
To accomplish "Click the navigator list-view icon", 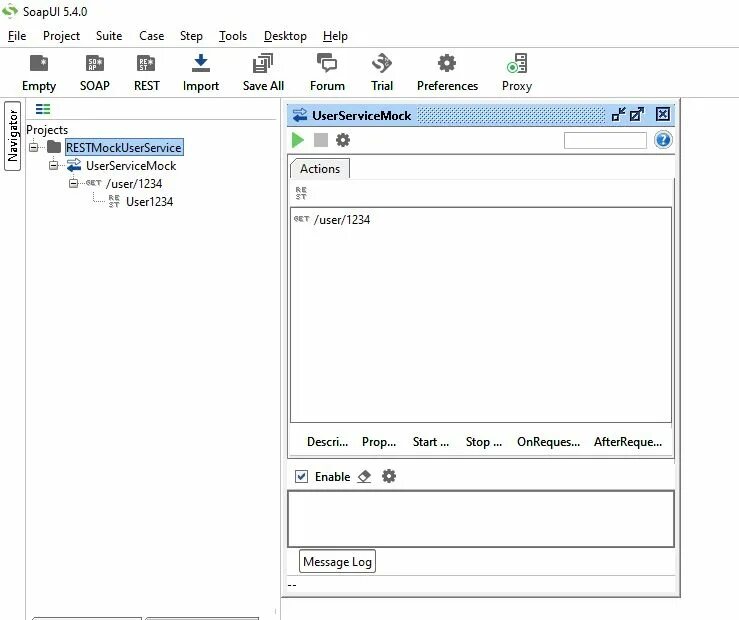I will click(43, 109).
